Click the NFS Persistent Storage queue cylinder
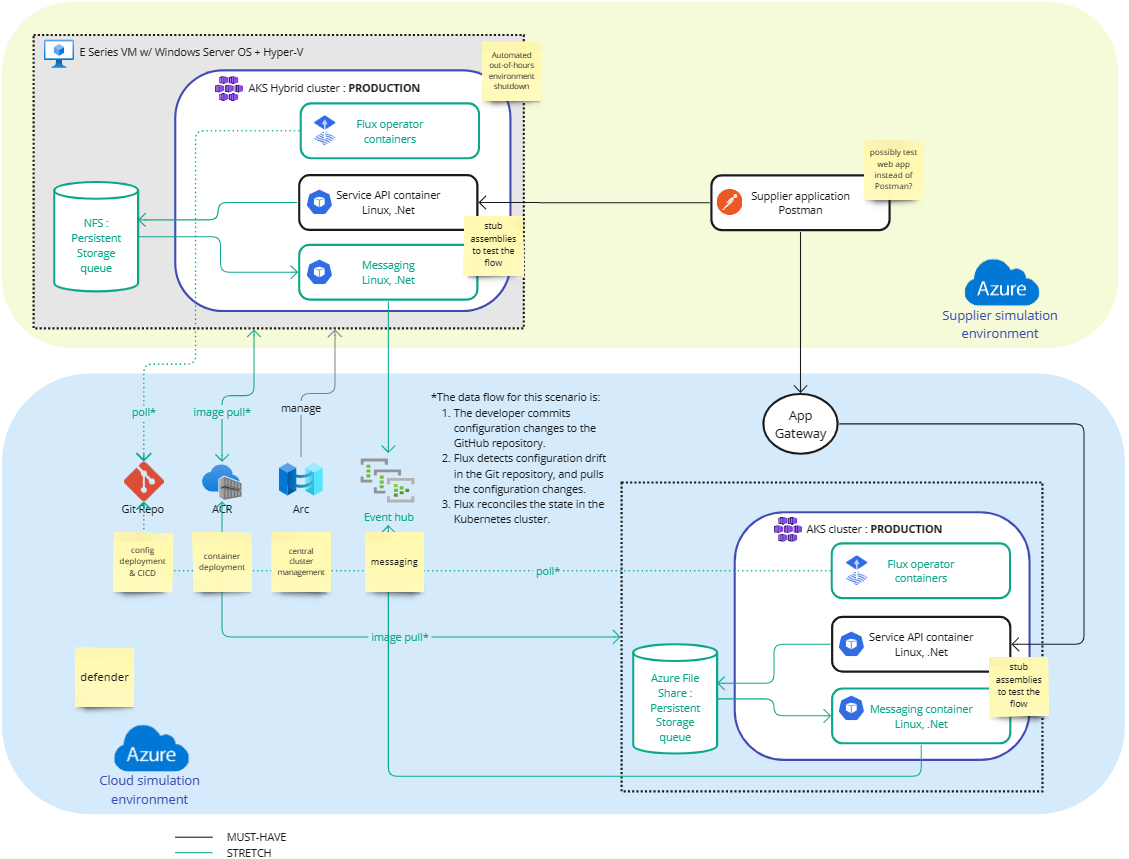1129x859 pixels. (96, 237)
